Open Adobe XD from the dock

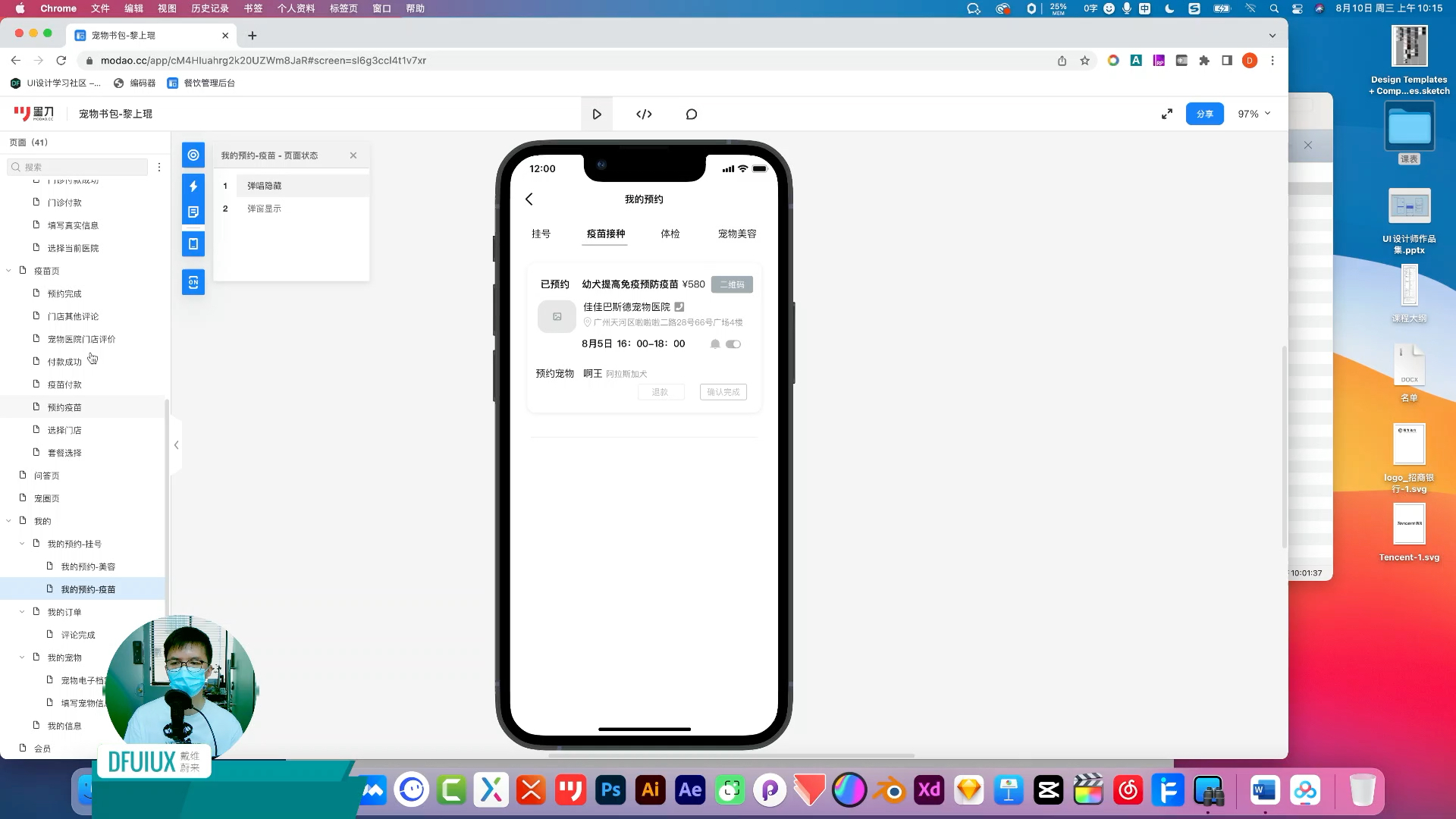tap(929, 790)
